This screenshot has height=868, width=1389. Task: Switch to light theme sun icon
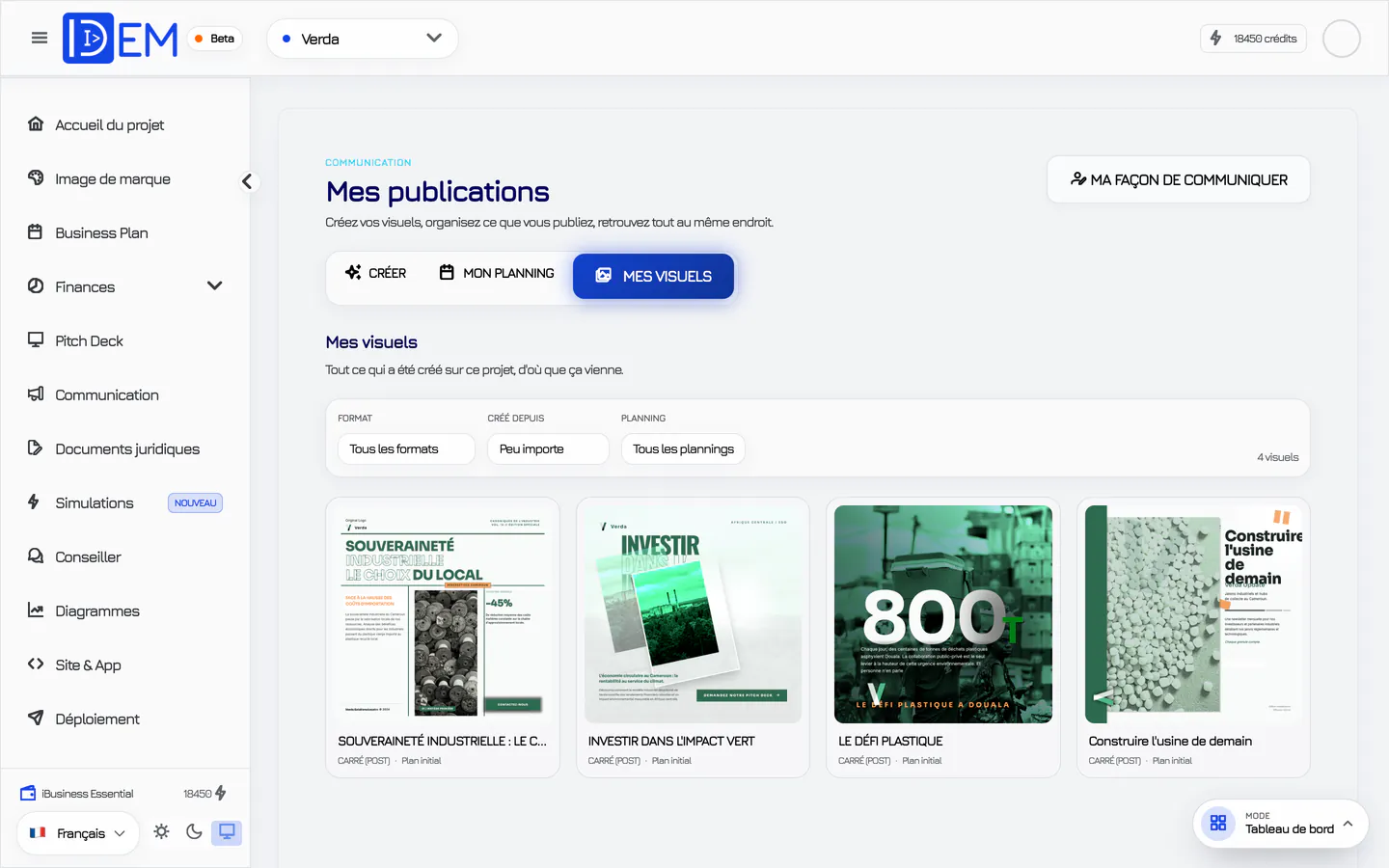click(x=161, y=831)
